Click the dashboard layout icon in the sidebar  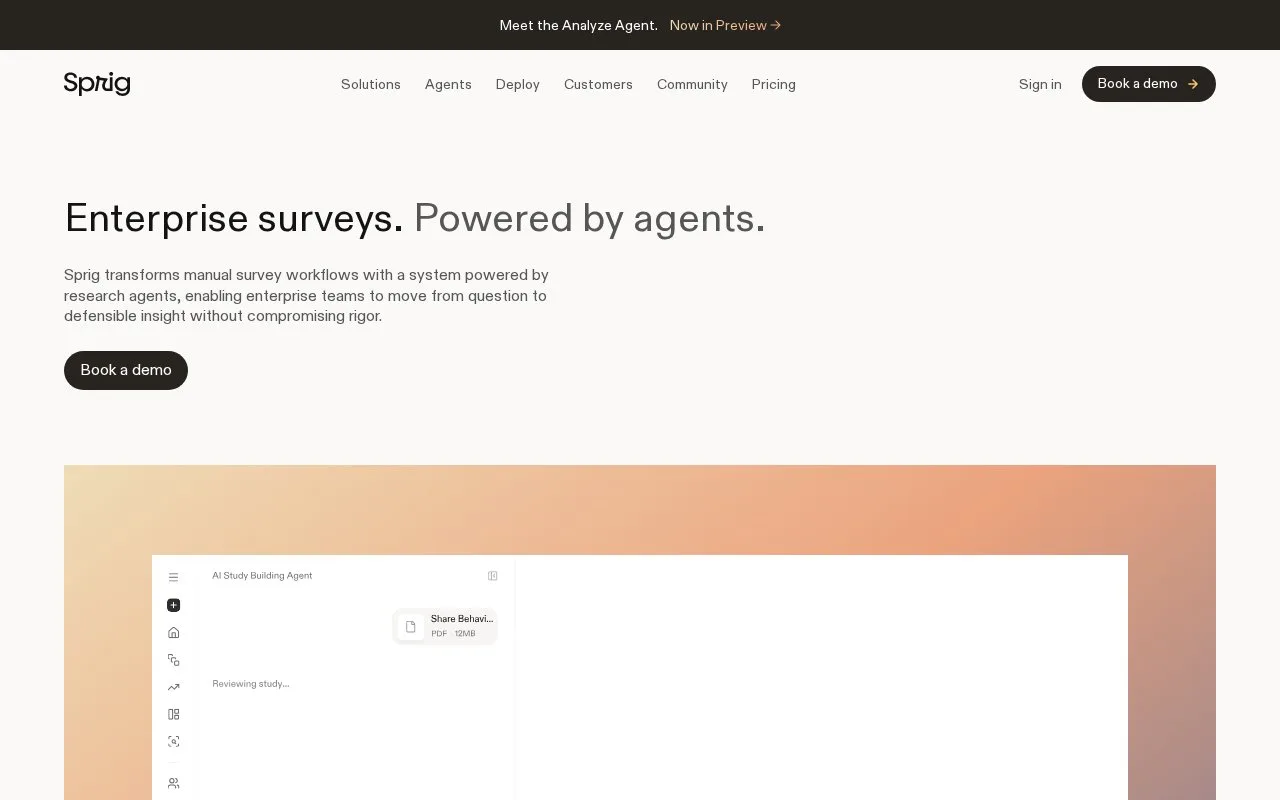click(x=173, y=714)
